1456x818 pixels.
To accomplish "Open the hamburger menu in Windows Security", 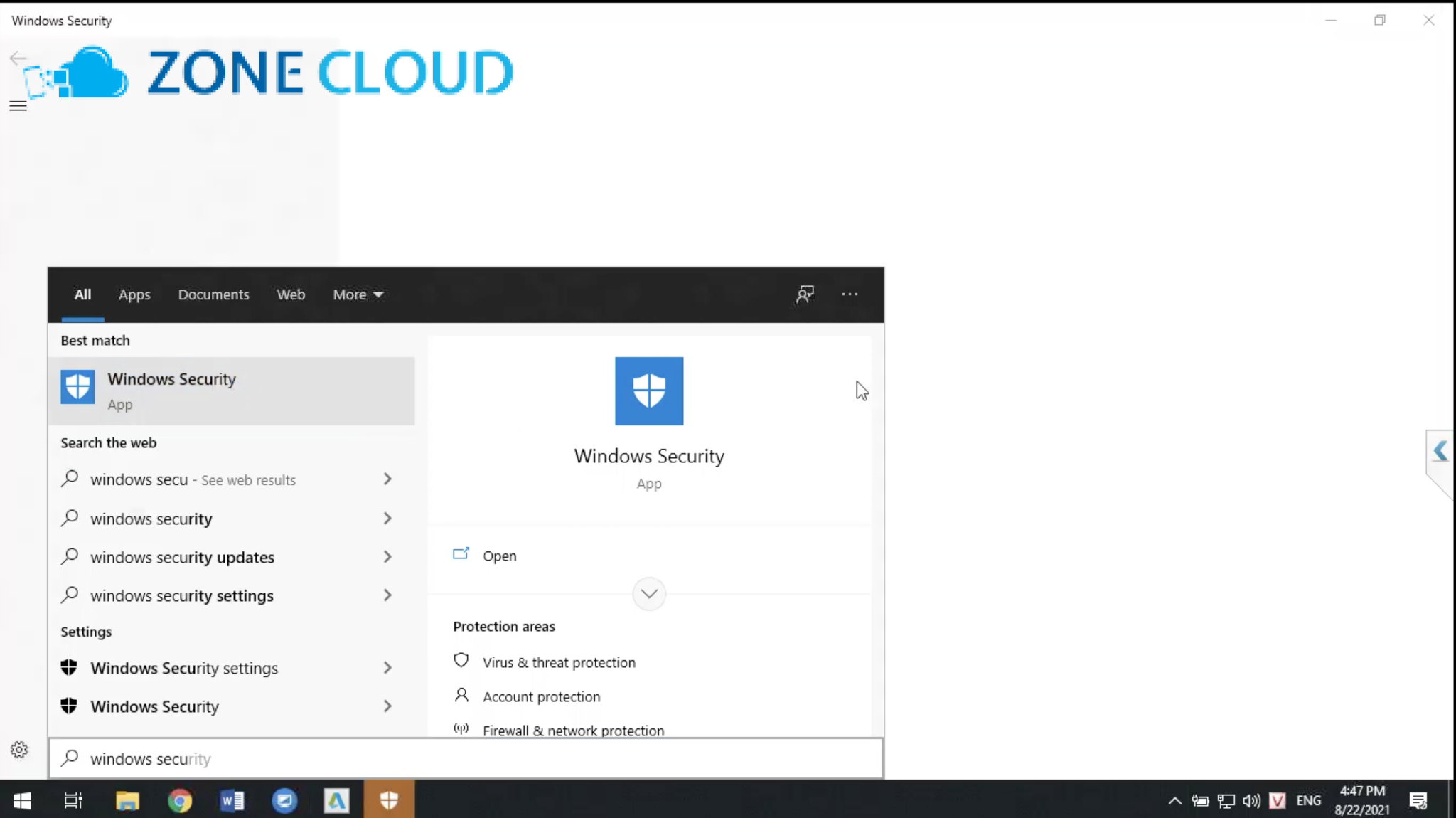I will [x=18, y=106].
